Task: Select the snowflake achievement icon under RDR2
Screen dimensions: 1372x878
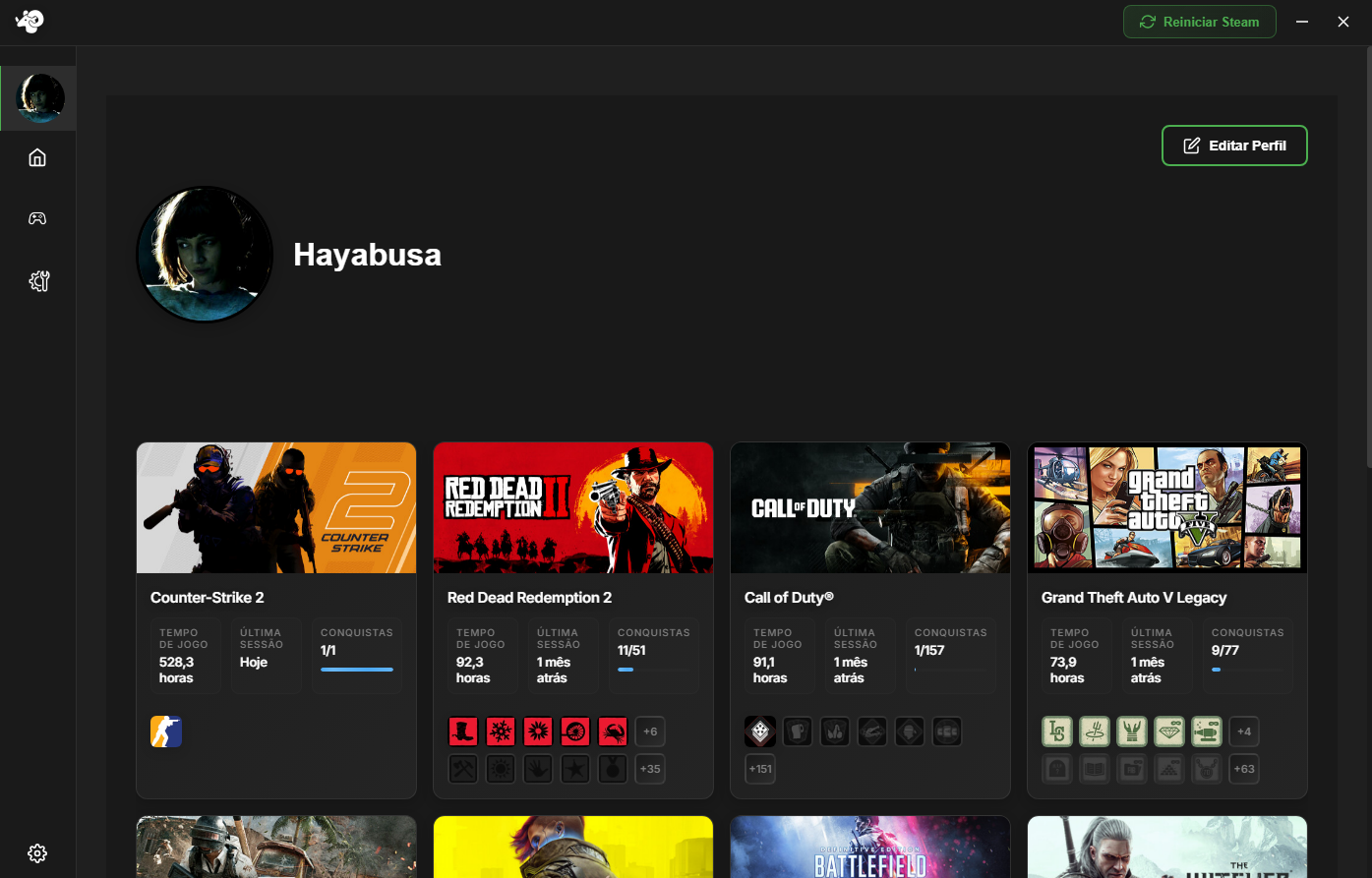Action: (x=500, y=732)
